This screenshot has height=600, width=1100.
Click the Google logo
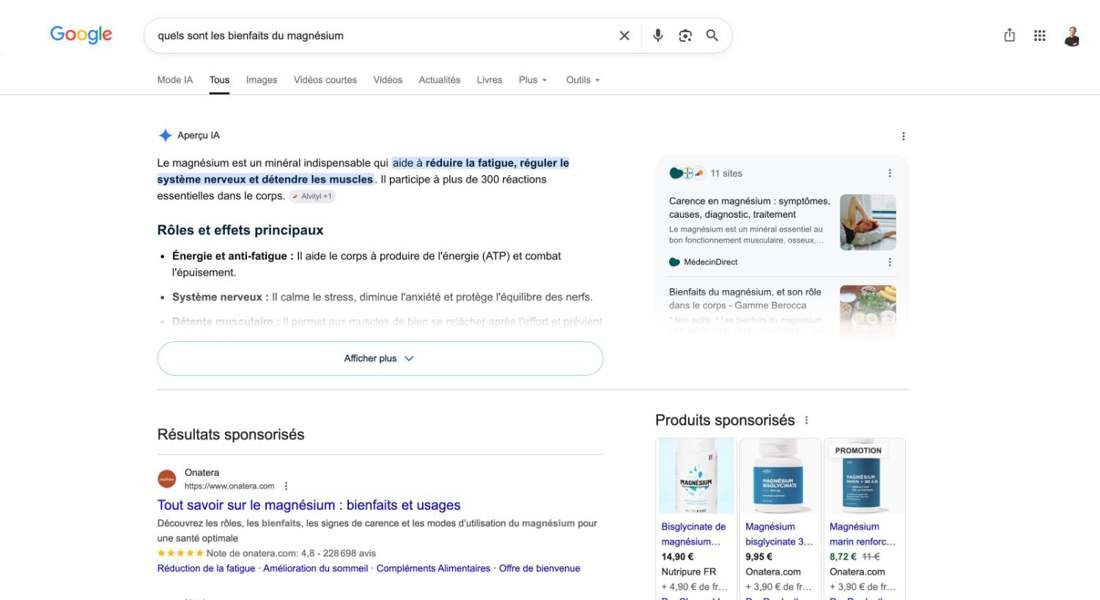point(81,34)
